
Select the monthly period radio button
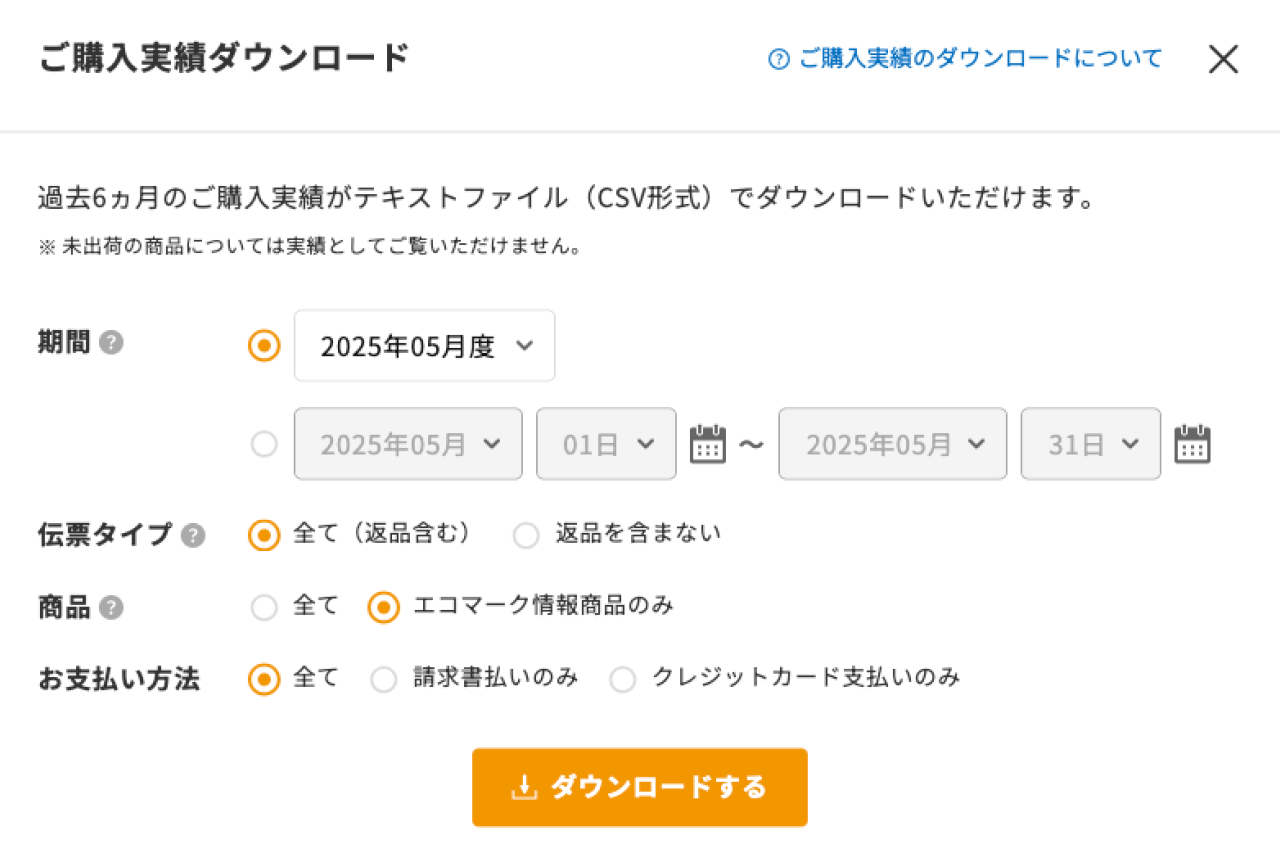[x=264, y=346]
